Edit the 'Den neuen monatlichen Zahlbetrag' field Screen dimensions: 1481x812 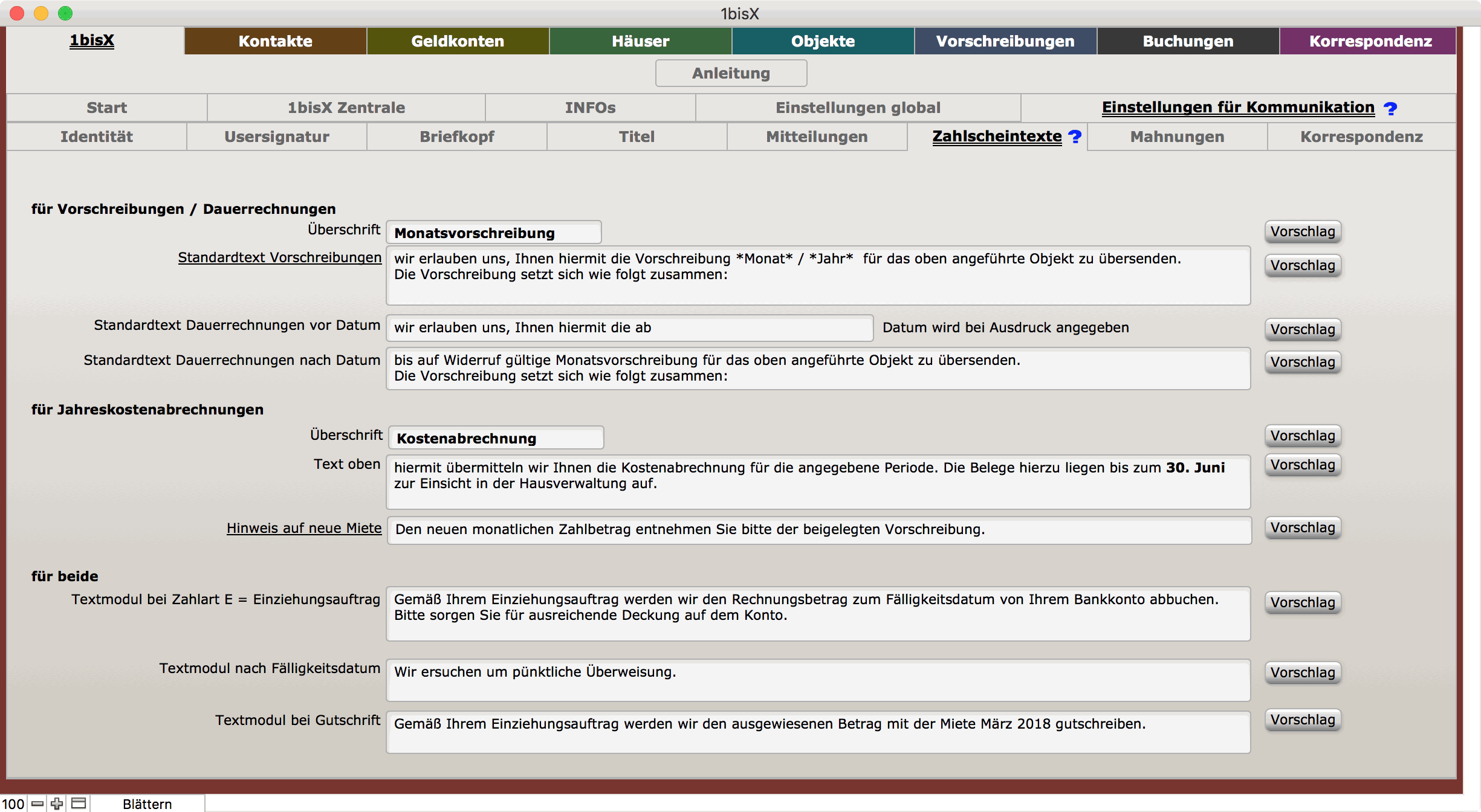[x=819, y=530]
